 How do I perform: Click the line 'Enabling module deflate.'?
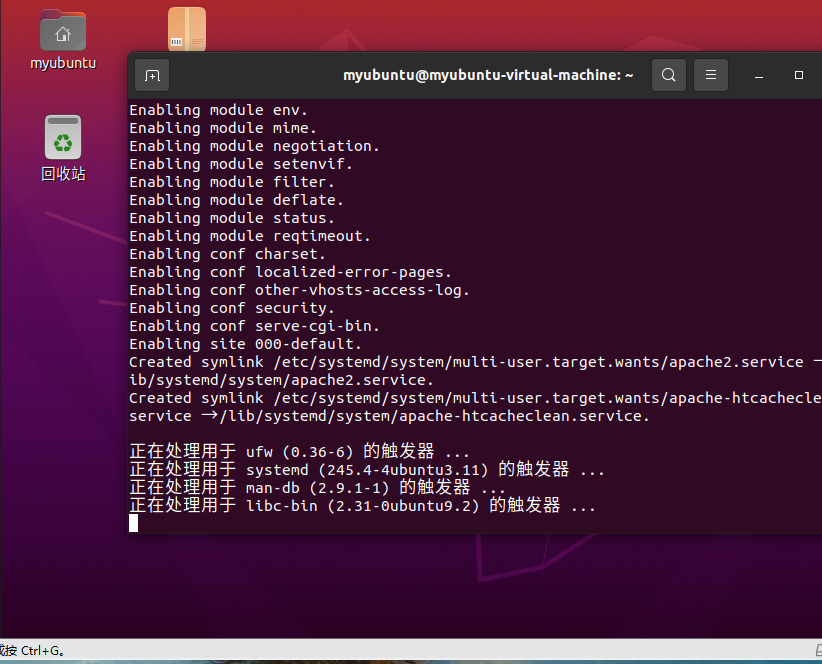(x=236, y=200)
